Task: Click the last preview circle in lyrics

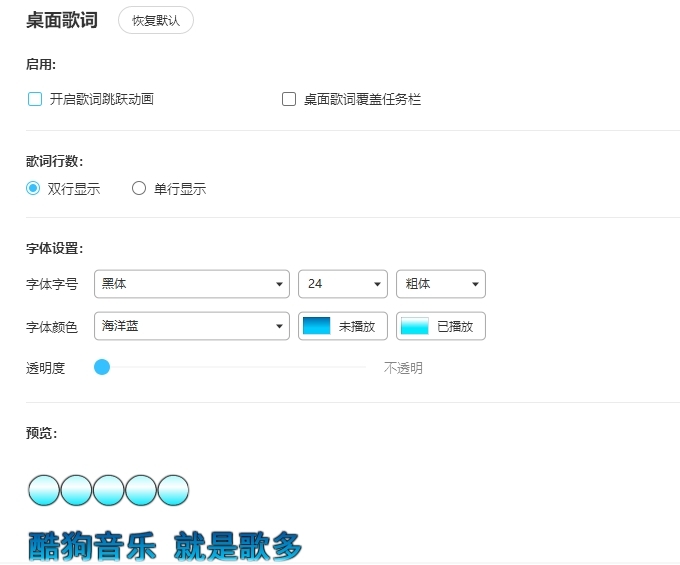Action: pyautogui.click(x=173, y=490)
